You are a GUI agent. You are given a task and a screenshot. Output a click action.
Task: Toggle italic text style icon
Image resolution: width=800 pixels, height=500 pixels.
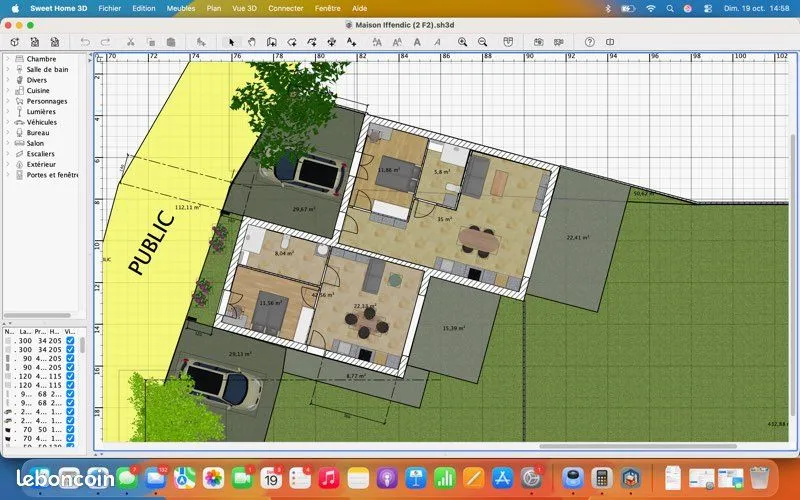pyautogui.click(x=437, y=42)
